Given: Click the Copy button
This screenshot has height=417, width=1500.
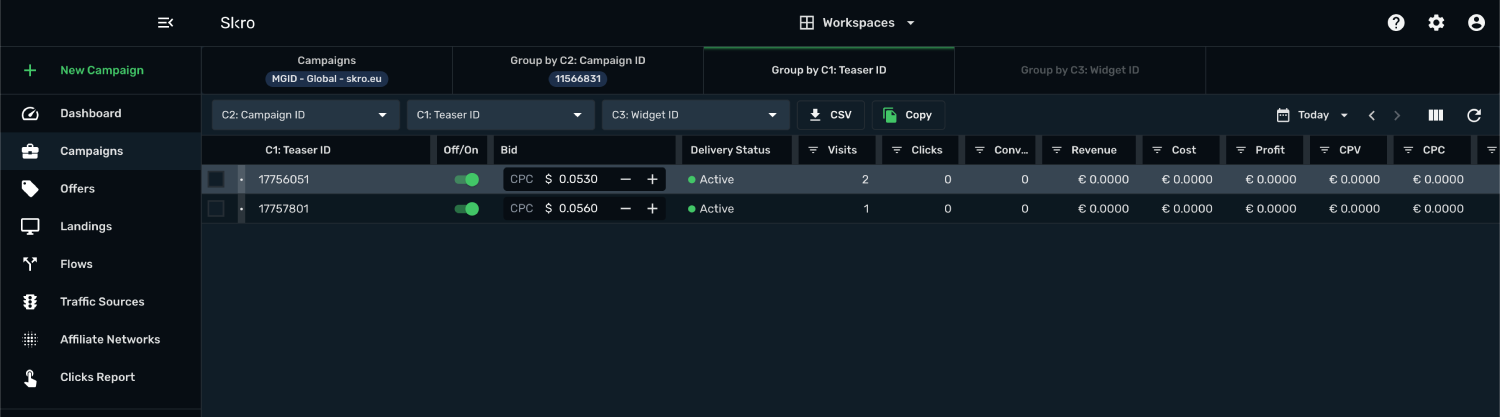Looking at the screenshot, I should pos(908,115).
